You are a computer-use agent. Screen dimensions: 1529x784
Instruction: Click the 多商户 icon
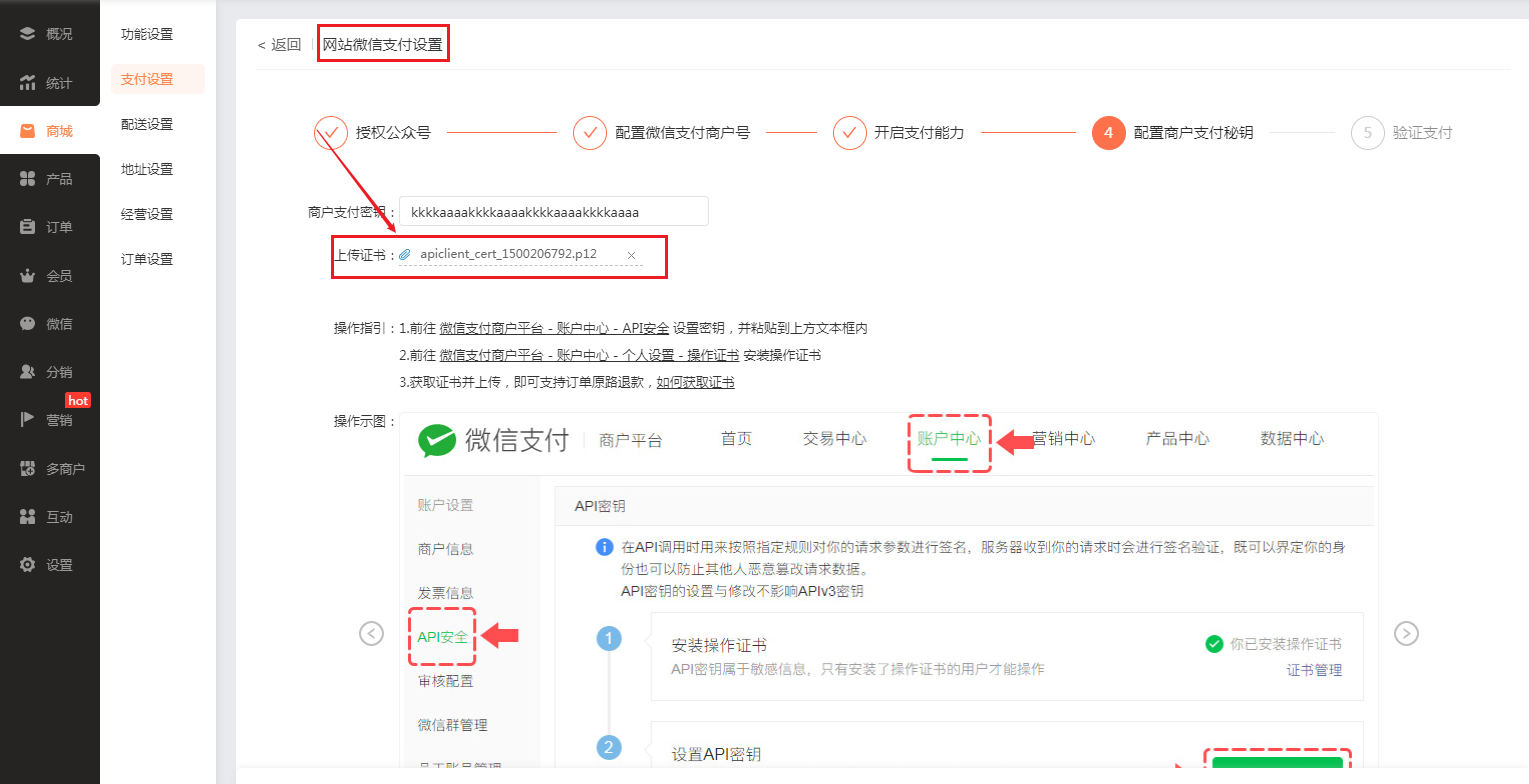coord(28,468)
